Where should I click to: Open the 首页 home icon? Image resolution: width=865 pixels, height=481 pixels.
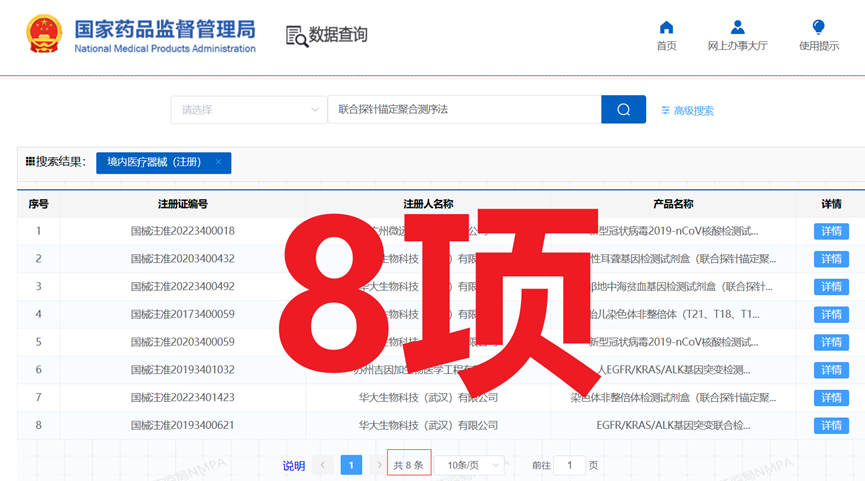click(x=666, y=27)
